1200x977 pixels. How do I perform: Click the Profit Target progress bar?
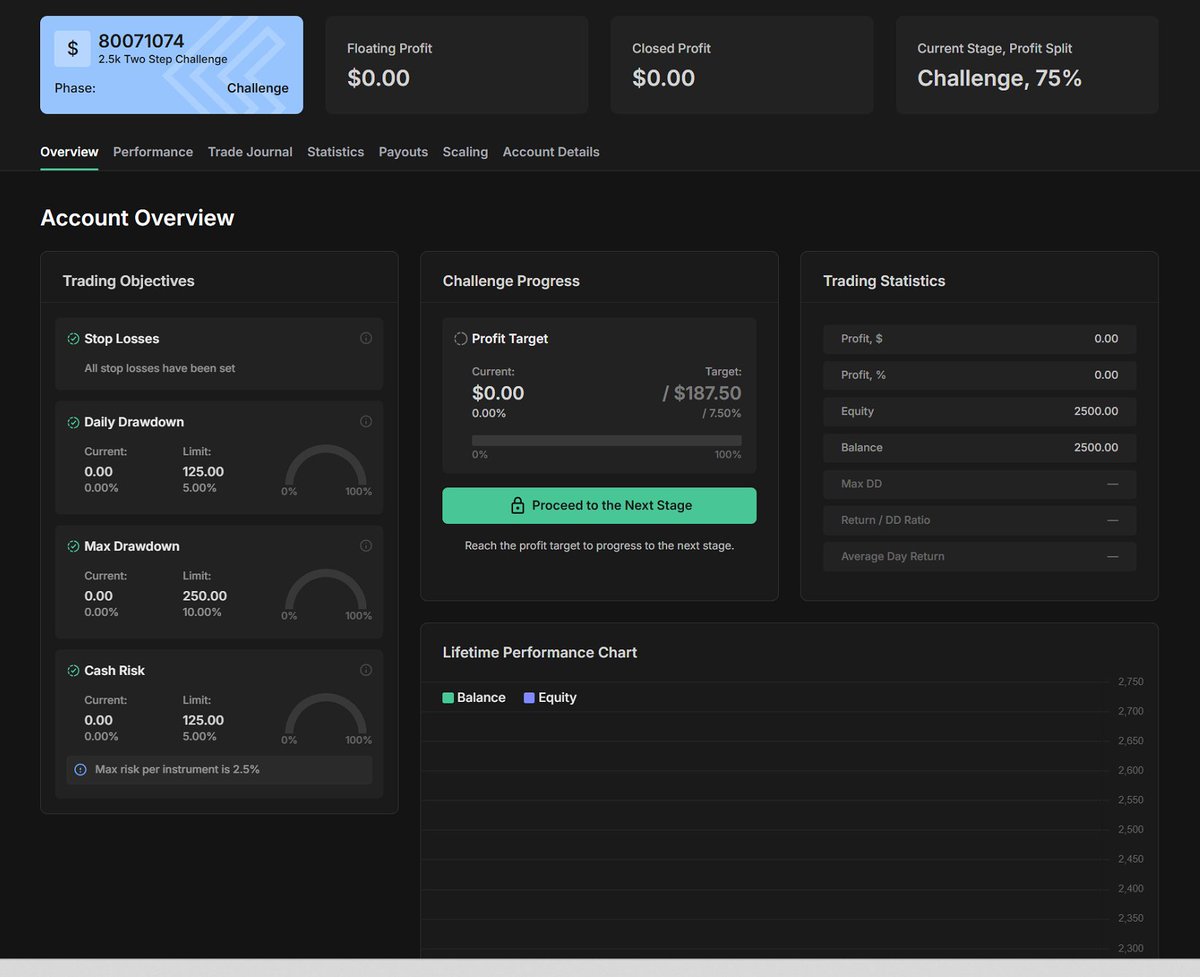coord(607,440)
